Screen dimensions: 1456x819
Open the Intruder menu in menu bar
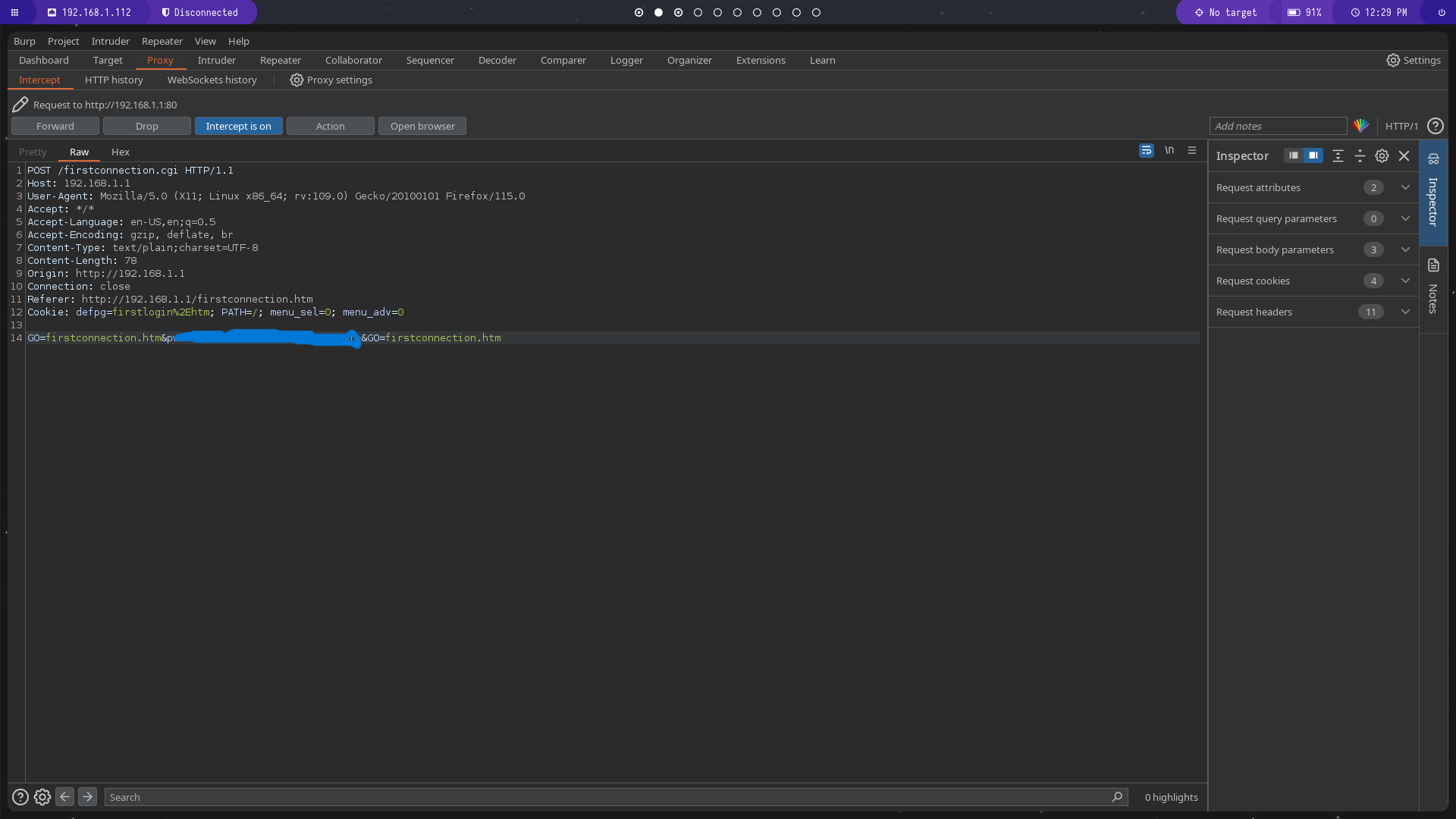(x=111, y=41)
